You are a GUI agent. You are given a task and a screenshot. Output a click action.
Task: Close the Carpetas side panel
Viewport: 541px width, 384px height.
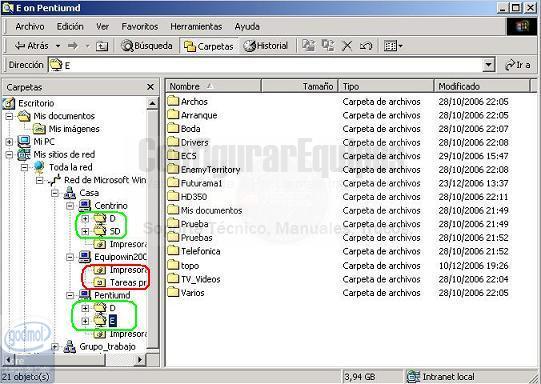pyautogui.click(x=150, y=87)
